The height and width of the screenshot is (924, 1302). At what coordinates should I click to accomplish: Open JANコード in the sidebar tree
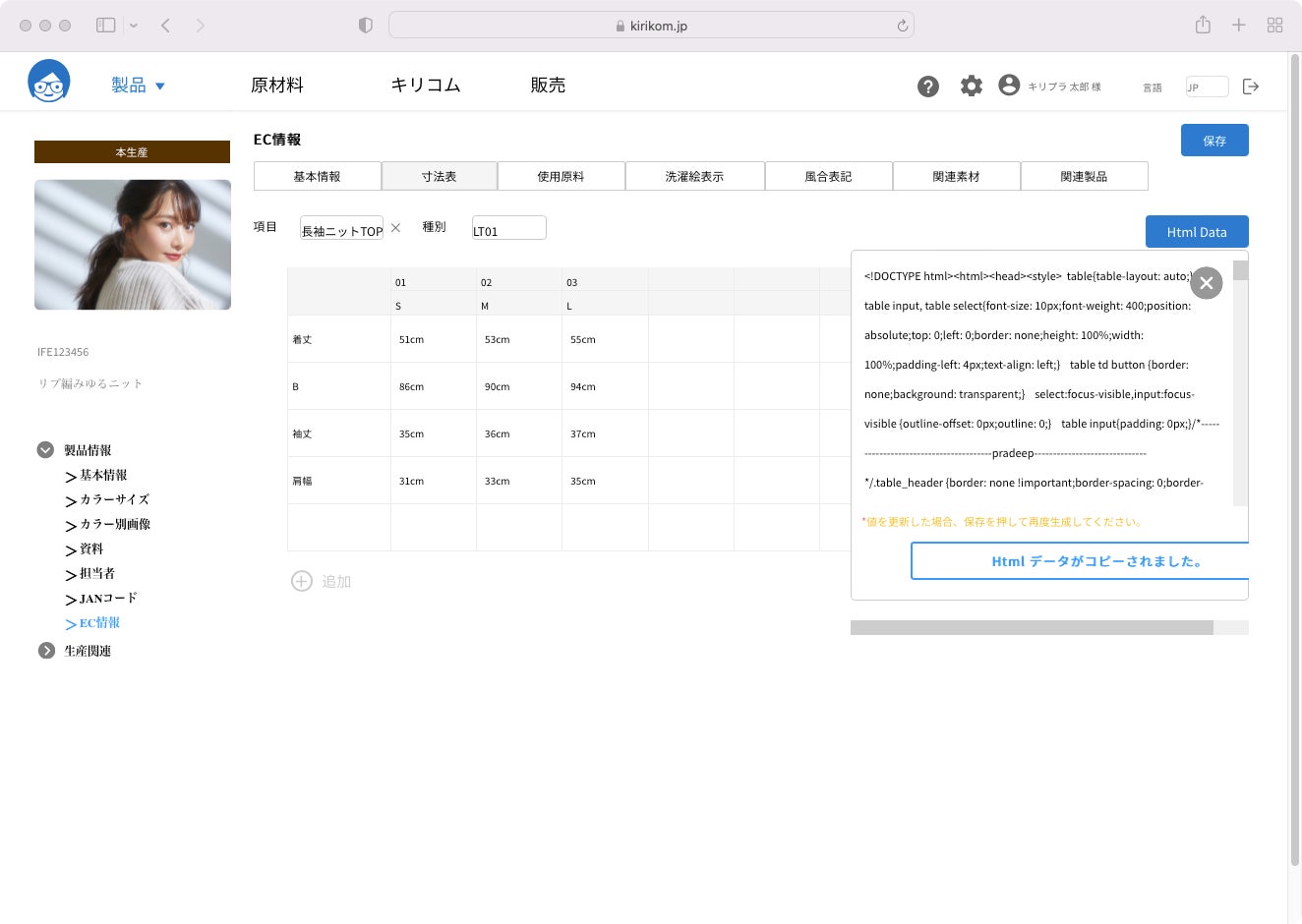point(108,598)
